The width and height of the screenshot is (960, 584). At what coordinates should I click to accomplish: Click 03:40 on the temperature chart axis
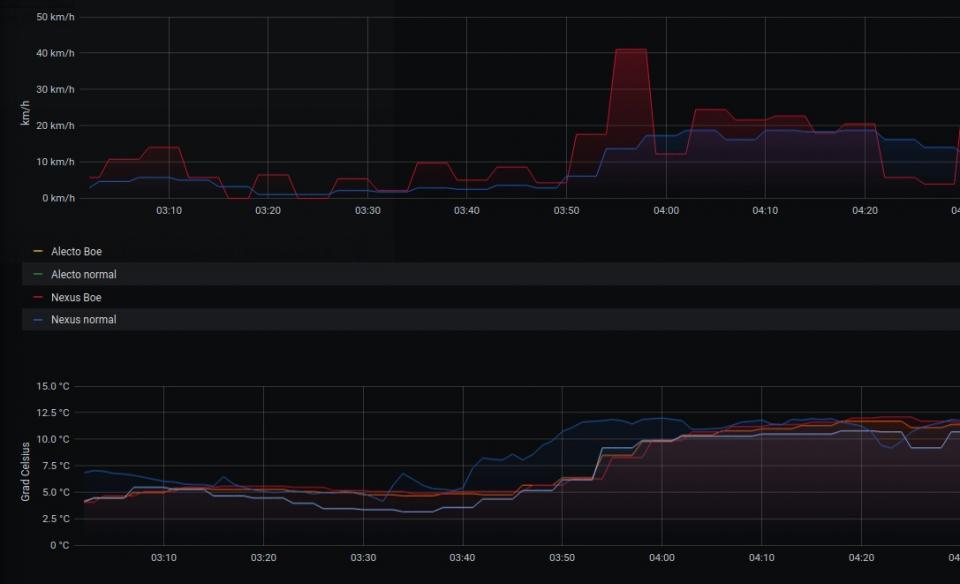coord(462,558)
